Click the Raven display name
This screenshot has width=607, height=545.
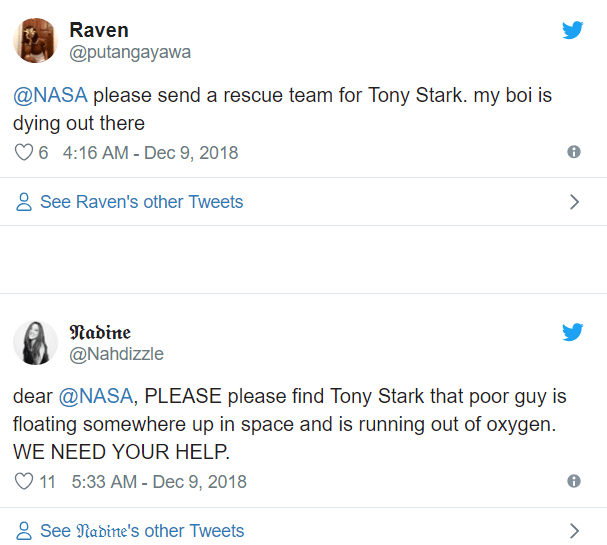click(x=99, y=30)
